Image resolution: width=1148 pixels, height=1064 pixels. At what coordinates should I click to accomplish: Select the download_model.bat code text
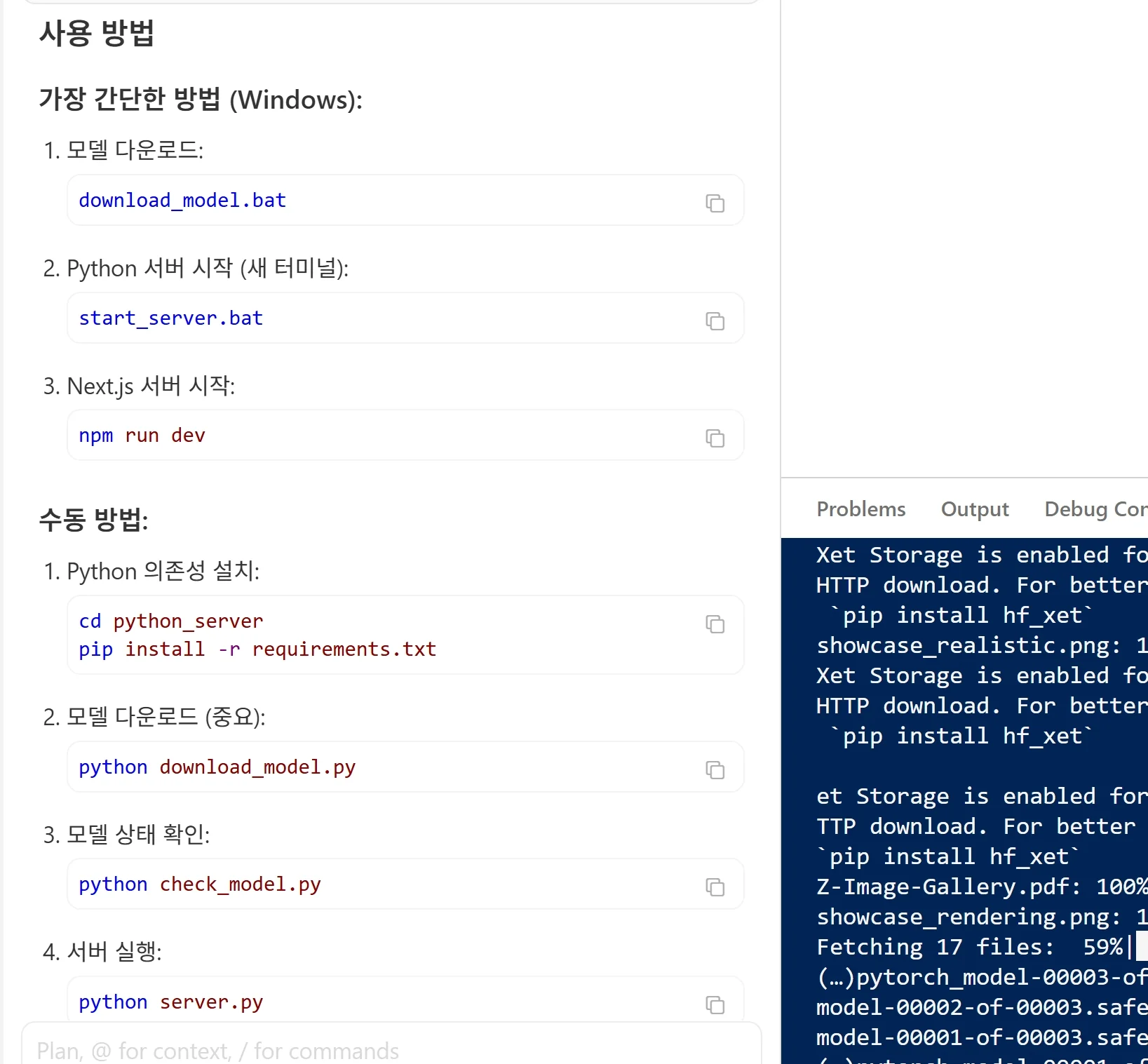point(182,200)
